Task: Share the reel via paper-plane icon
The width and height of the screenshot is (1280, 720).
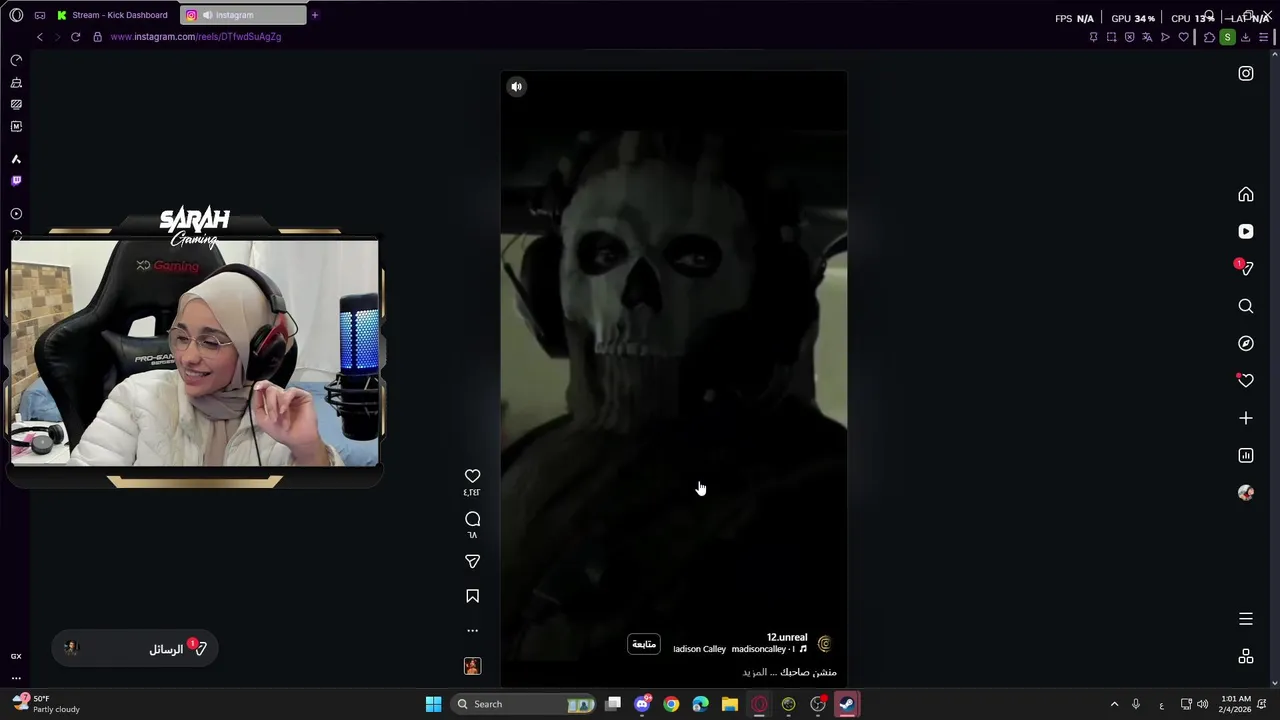Action: (472, 561)
